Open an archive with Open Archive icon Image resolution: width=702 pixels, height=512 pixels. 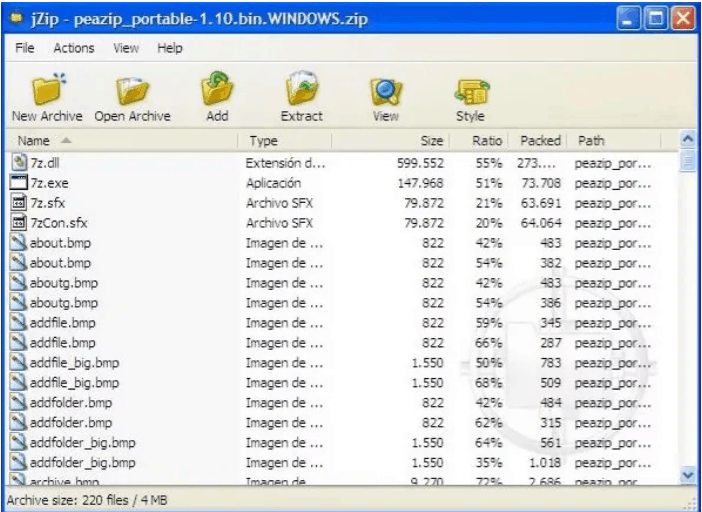[132, 92]
